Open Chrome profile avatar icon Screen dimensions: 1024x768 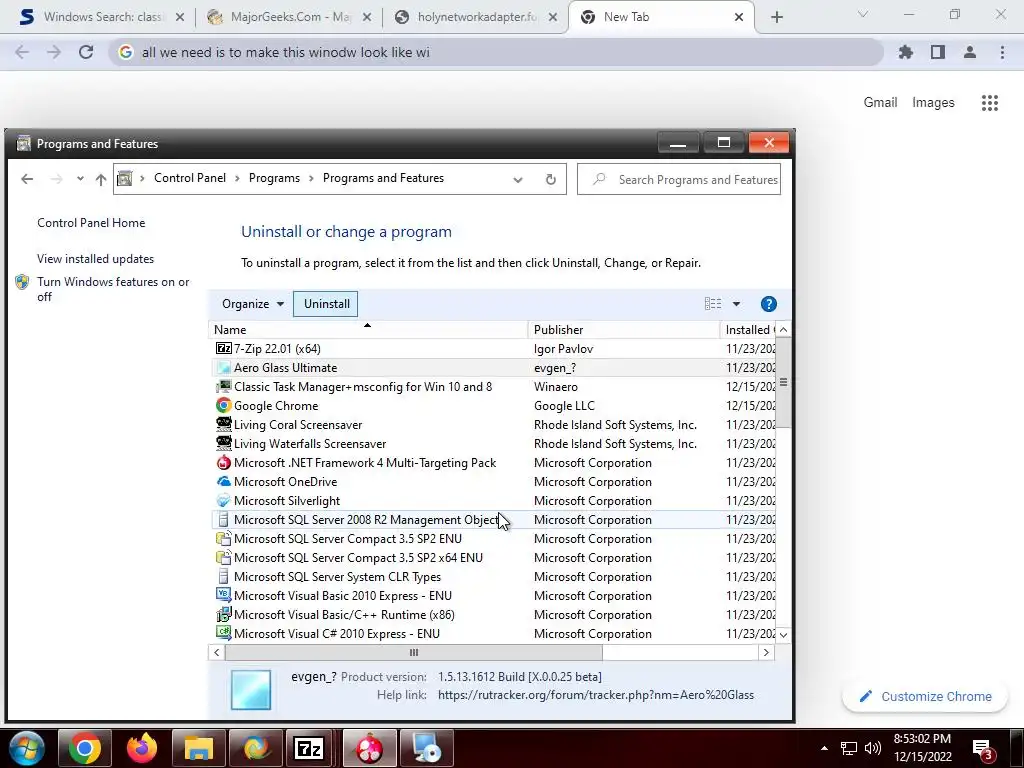pyautogui.click(x=970, y=52)
